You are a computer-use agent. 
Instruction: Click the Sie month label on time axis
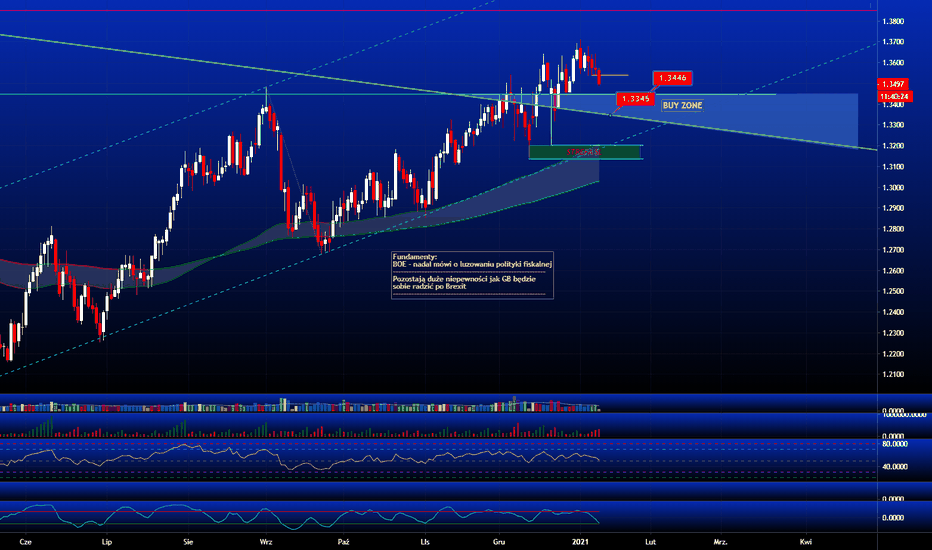click(188, 542)
